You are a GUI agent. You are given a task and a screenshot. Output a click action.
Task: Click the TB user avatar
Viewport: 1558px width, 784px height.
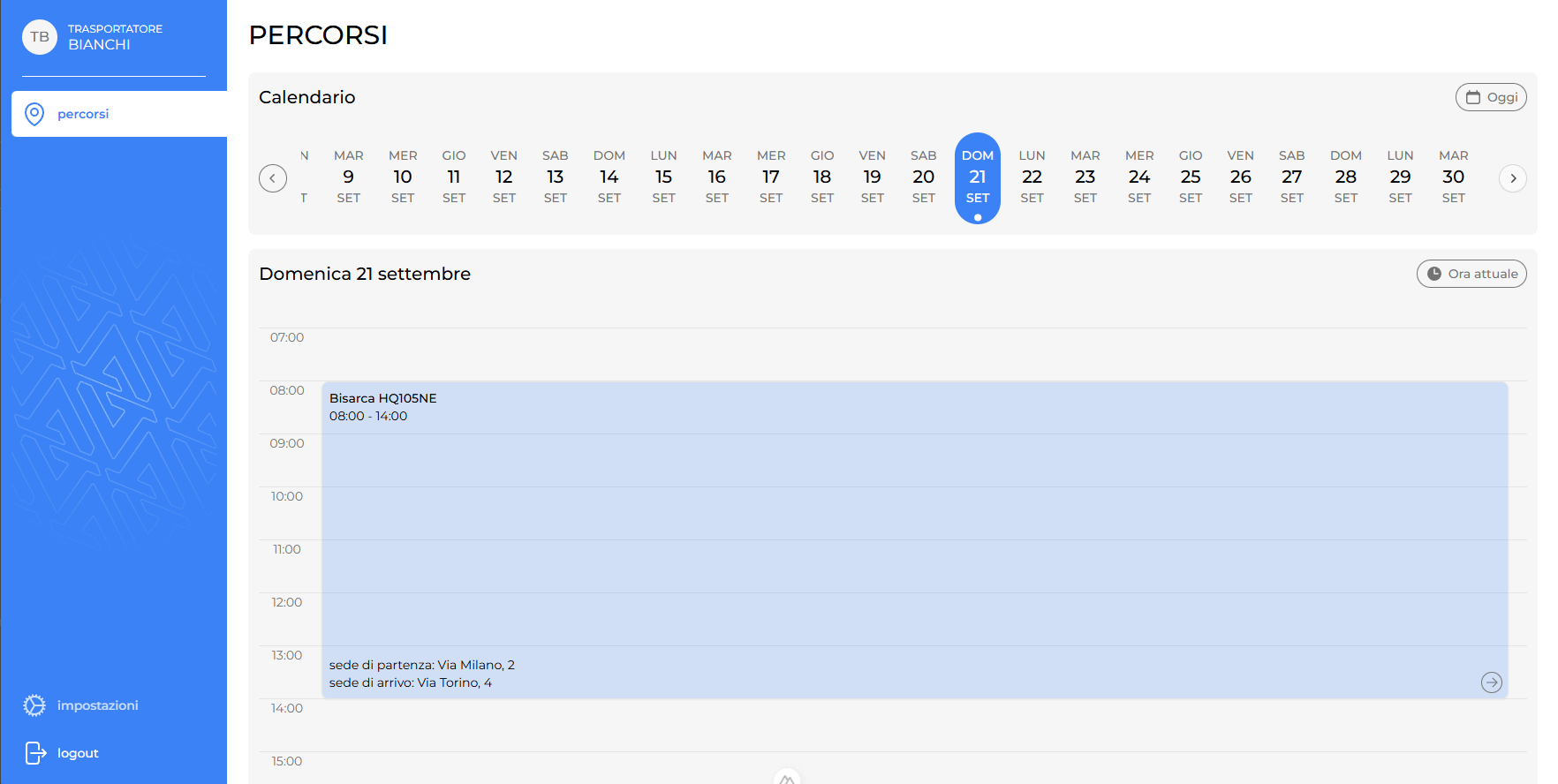[x=40, y=37]
